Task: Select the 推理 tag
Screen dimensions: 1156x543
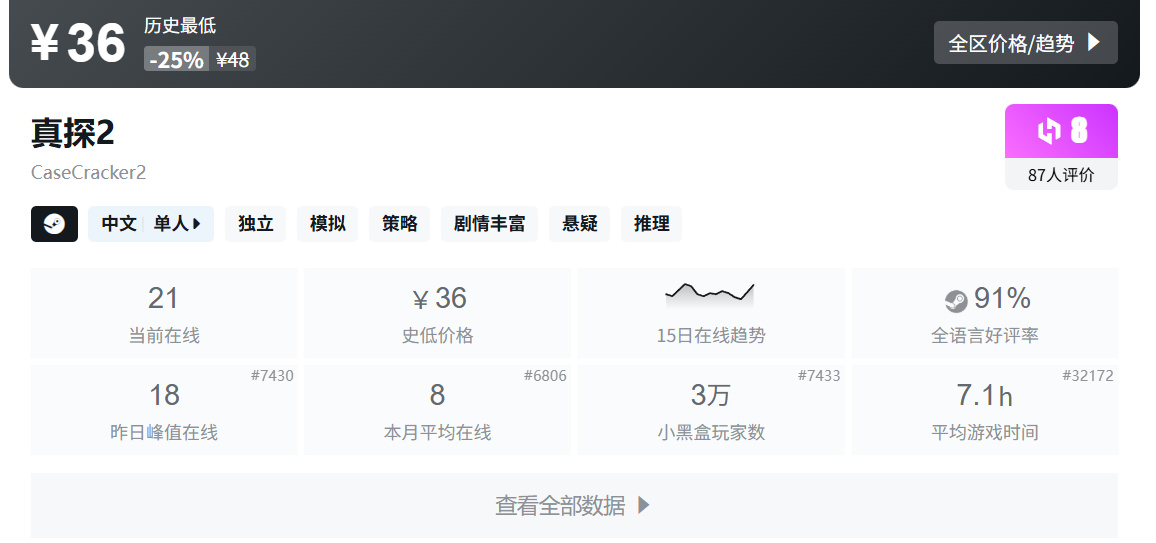Action: [652, 224]
